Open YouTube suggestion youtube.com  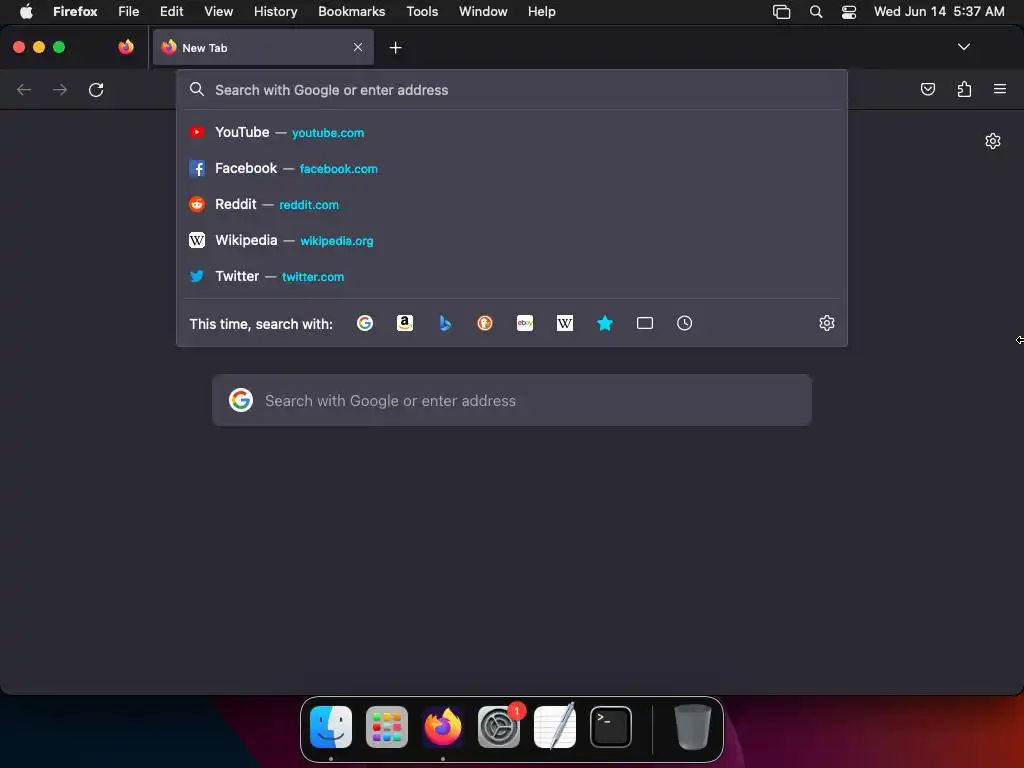coord(512,133)
